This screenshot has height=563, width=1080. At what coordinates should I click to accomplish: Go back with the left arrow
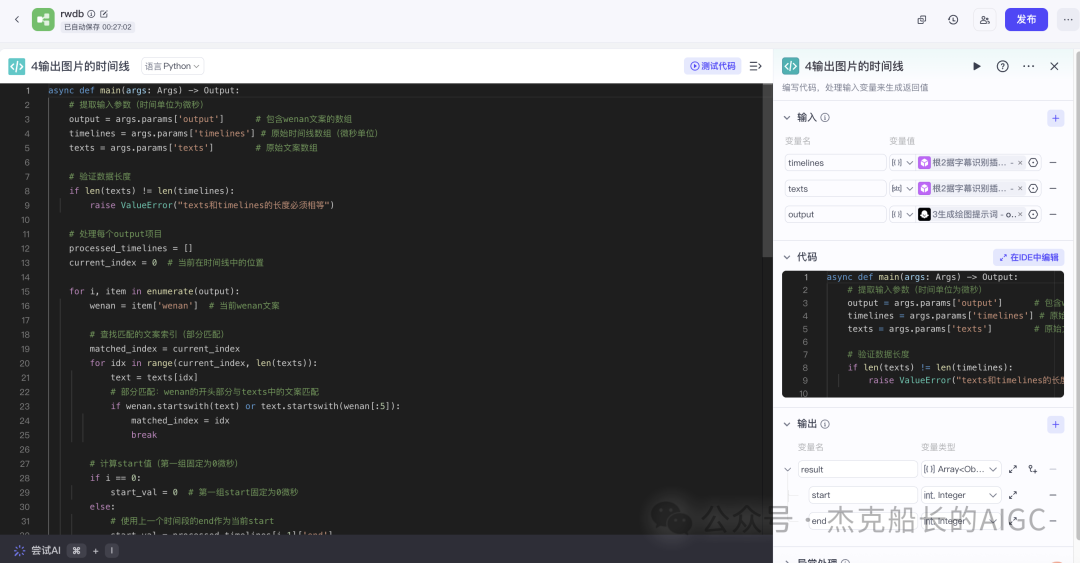click(x=17, y=19)
